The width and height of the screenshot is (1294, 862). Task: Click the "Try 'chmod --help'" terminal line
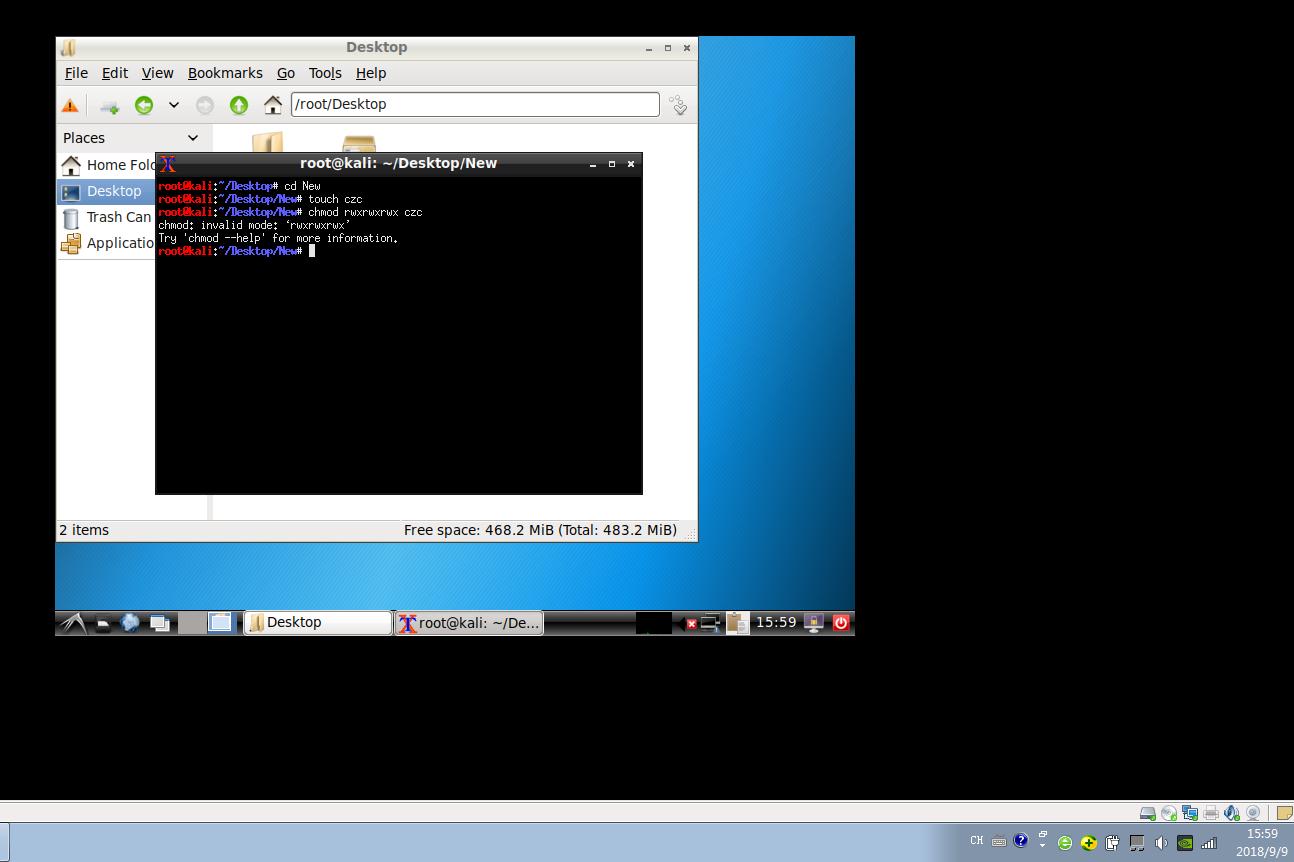click(278, 238)
